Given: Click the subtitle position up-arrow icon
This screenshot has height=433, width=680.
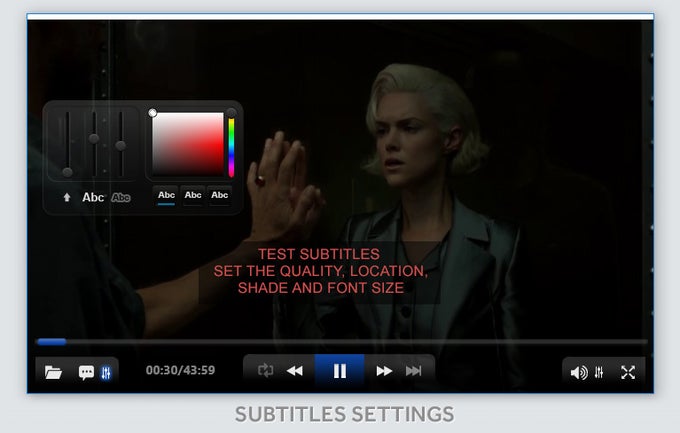Looking at the screenshot, I should coord(67,197).
